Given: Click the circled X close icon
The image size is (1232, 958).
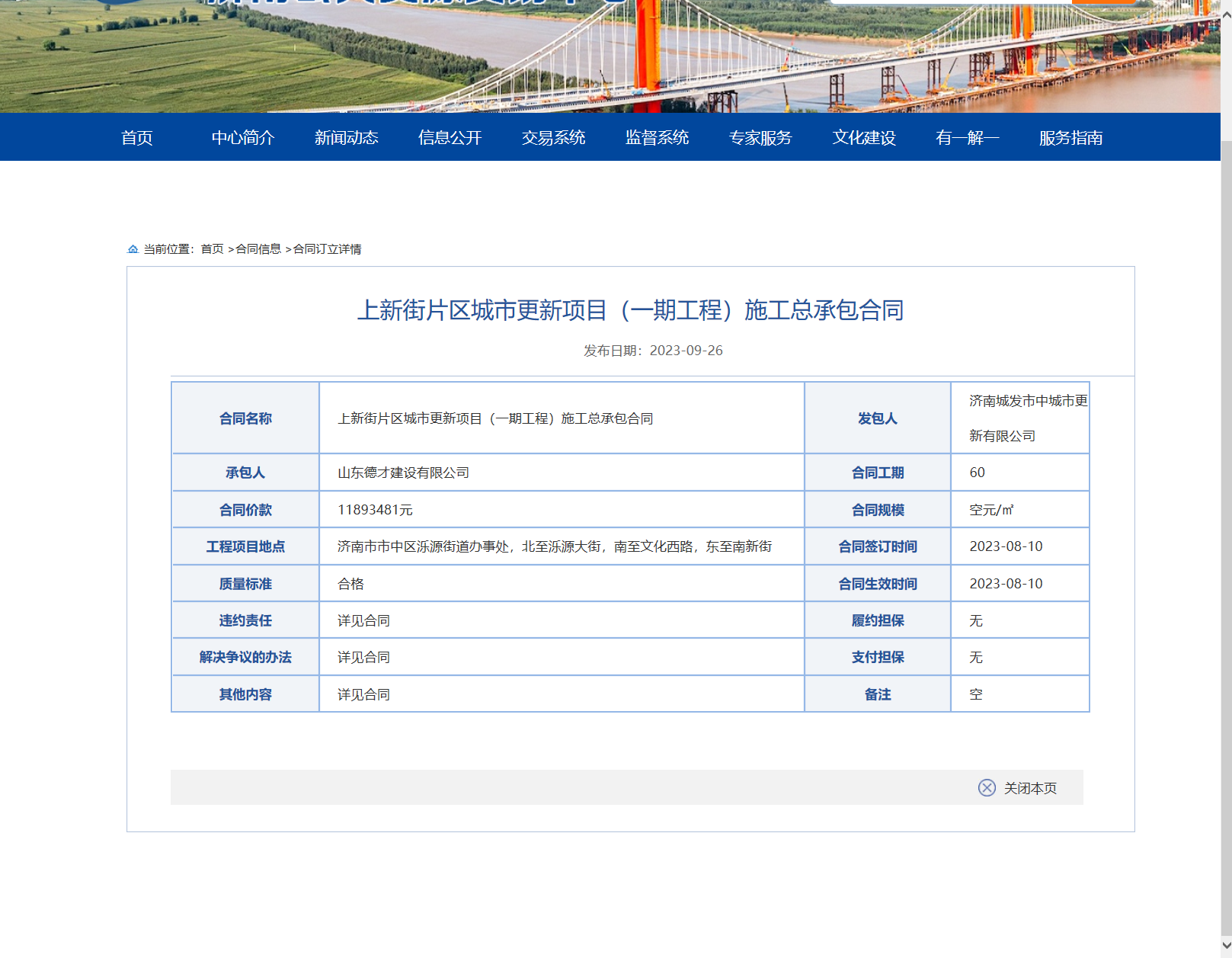Looking at the screenshot, I should (987, 788).
